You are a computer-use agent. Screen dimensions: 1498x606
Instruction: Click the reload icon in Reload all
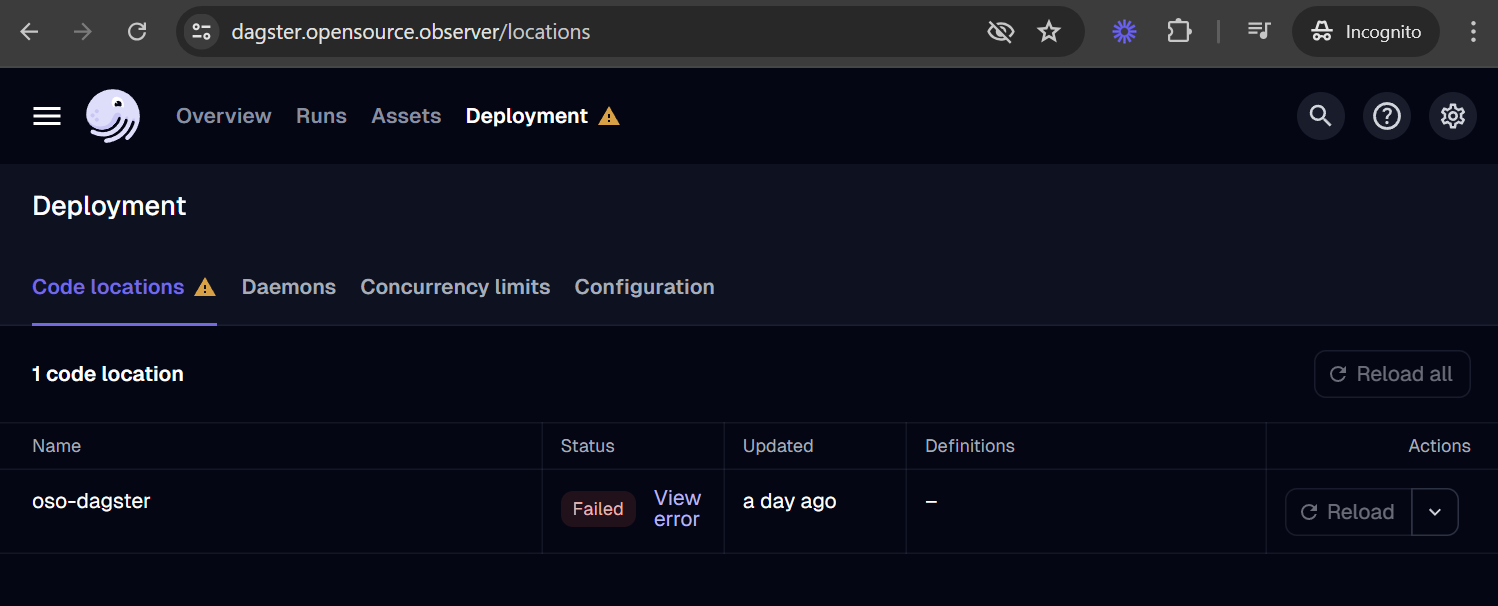tap(1340, 374)
